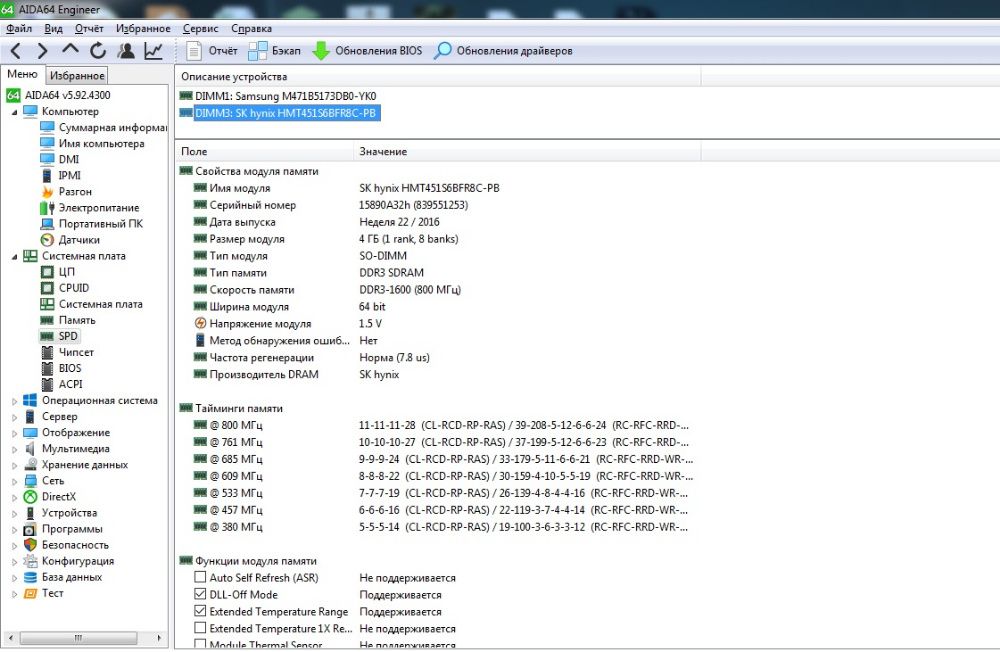The width and height of the screenshot is (1000, 652).
Task: Select AIDA64 v5.92.4300 root node
Action: (x=68, y=95)
